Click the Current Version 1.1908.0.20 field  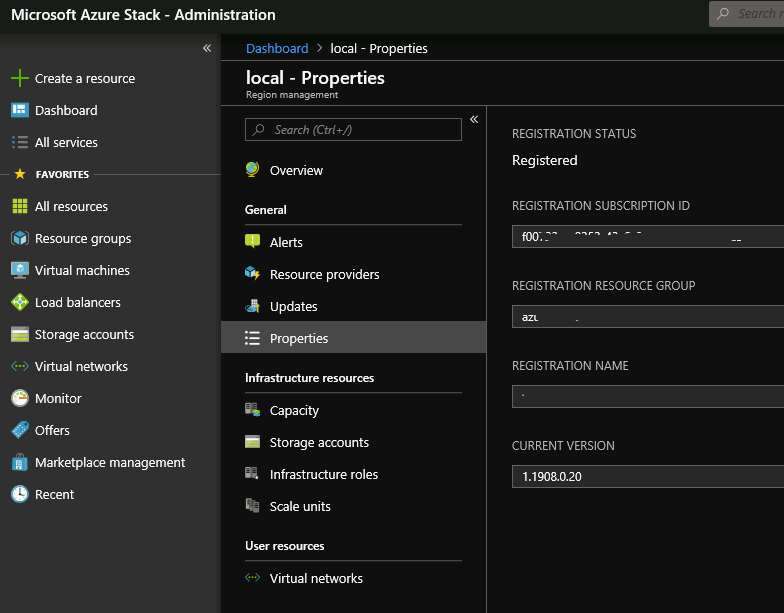[648, 476]
